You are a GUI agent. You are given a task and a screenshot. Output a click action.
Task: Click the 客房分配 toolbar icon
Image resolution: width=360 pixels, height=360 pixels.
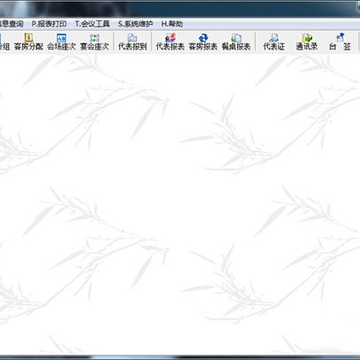point(29,42)
